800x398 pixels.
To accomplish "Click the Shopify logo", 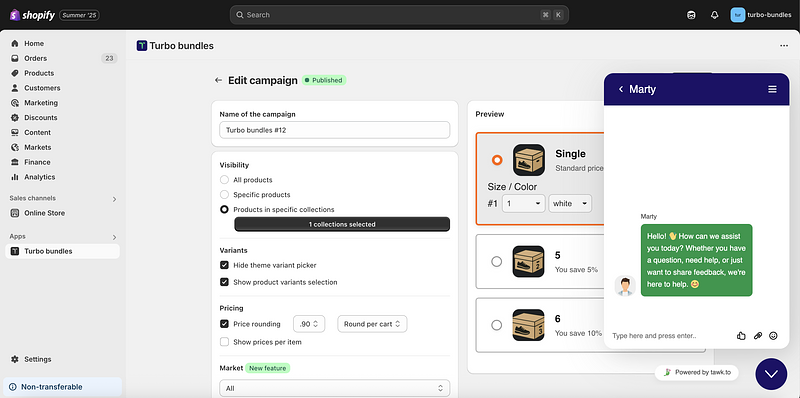I will pyautogui.click(x=32, y=15).
